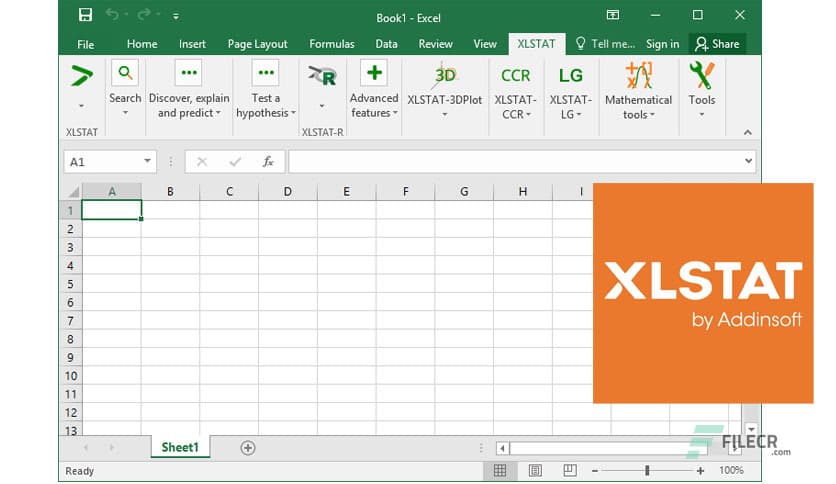Screen dimensions: 836x484
Task: Switch to Normal view icon
Action: click(x=500, y=470)
